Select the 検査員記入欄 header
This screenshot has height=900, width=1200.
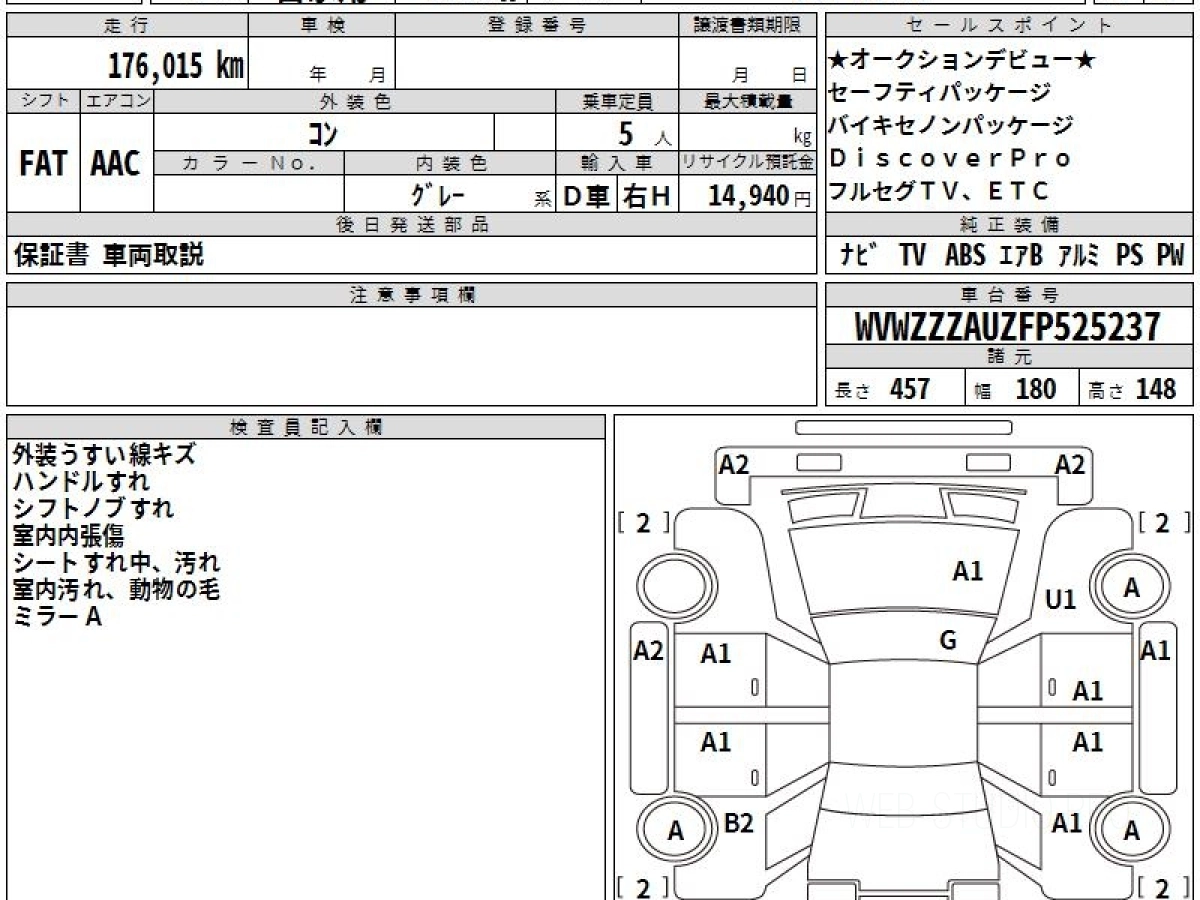306,427
